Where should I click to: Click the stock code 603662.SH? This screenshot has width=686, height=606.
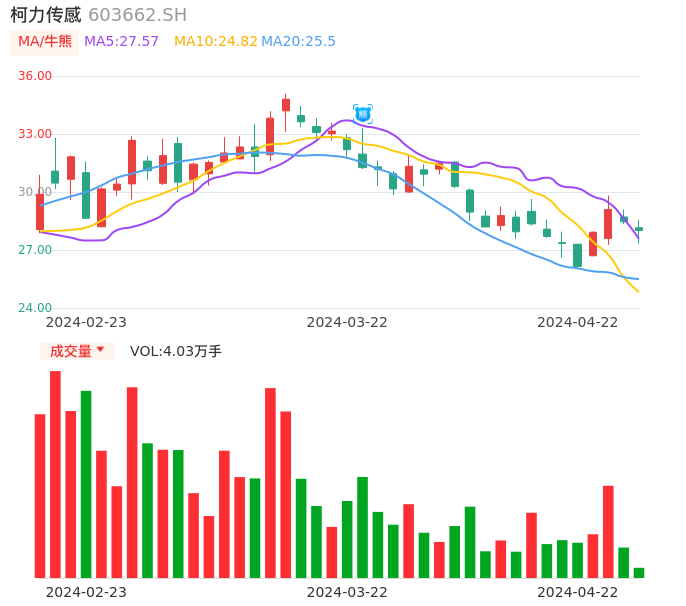(137, 15)
